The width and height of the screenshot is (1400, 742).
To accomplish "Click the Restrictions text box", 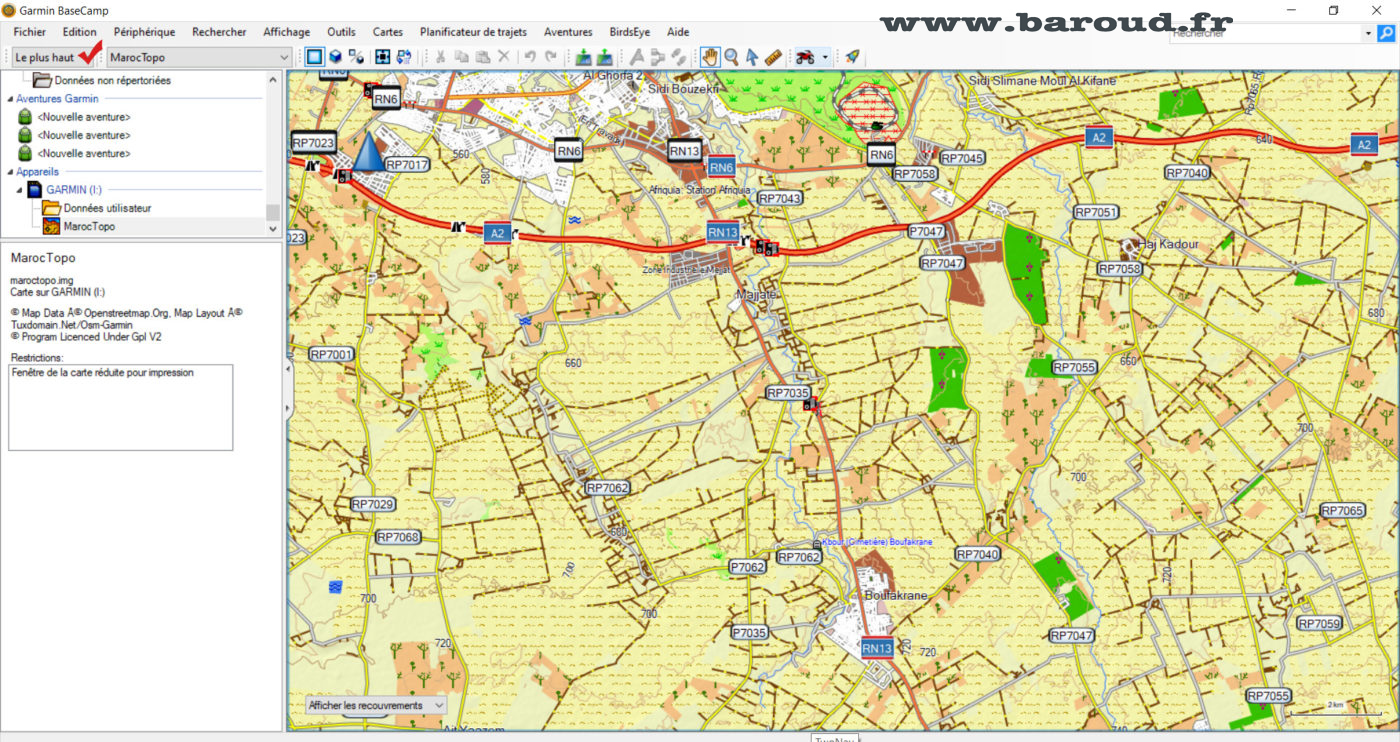I will (x=120, y=407).
